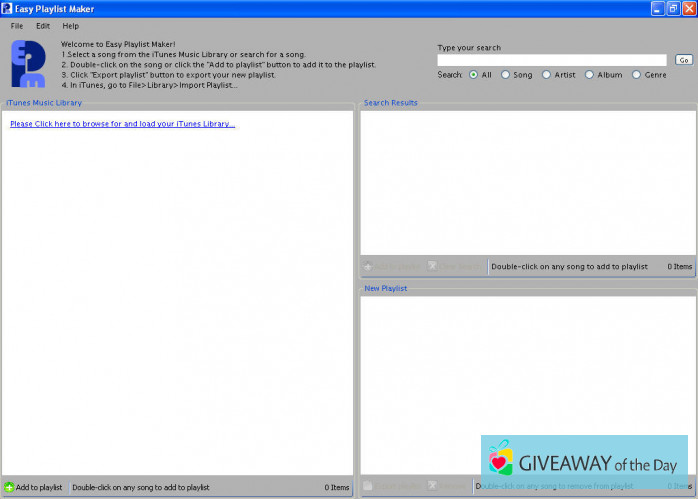698x499 pixels.
Task: Click the browse and load iTunes Library link
Action: tap(122, 124)
